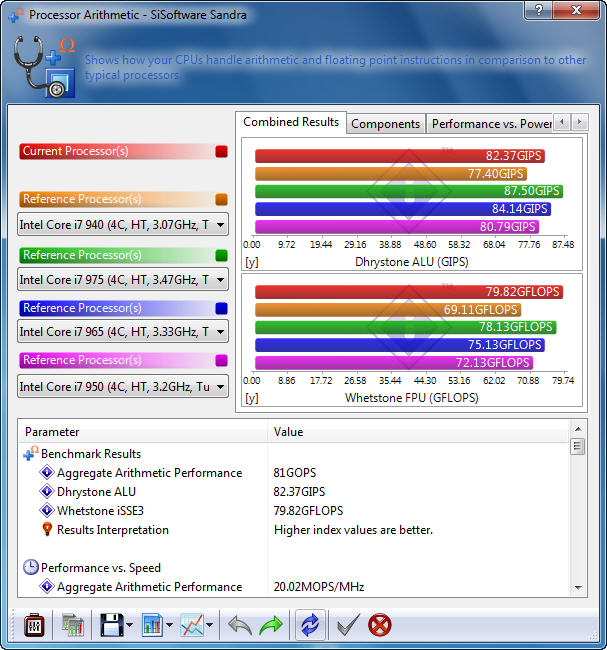Click the blue refresh results icon

pos(310,625)
